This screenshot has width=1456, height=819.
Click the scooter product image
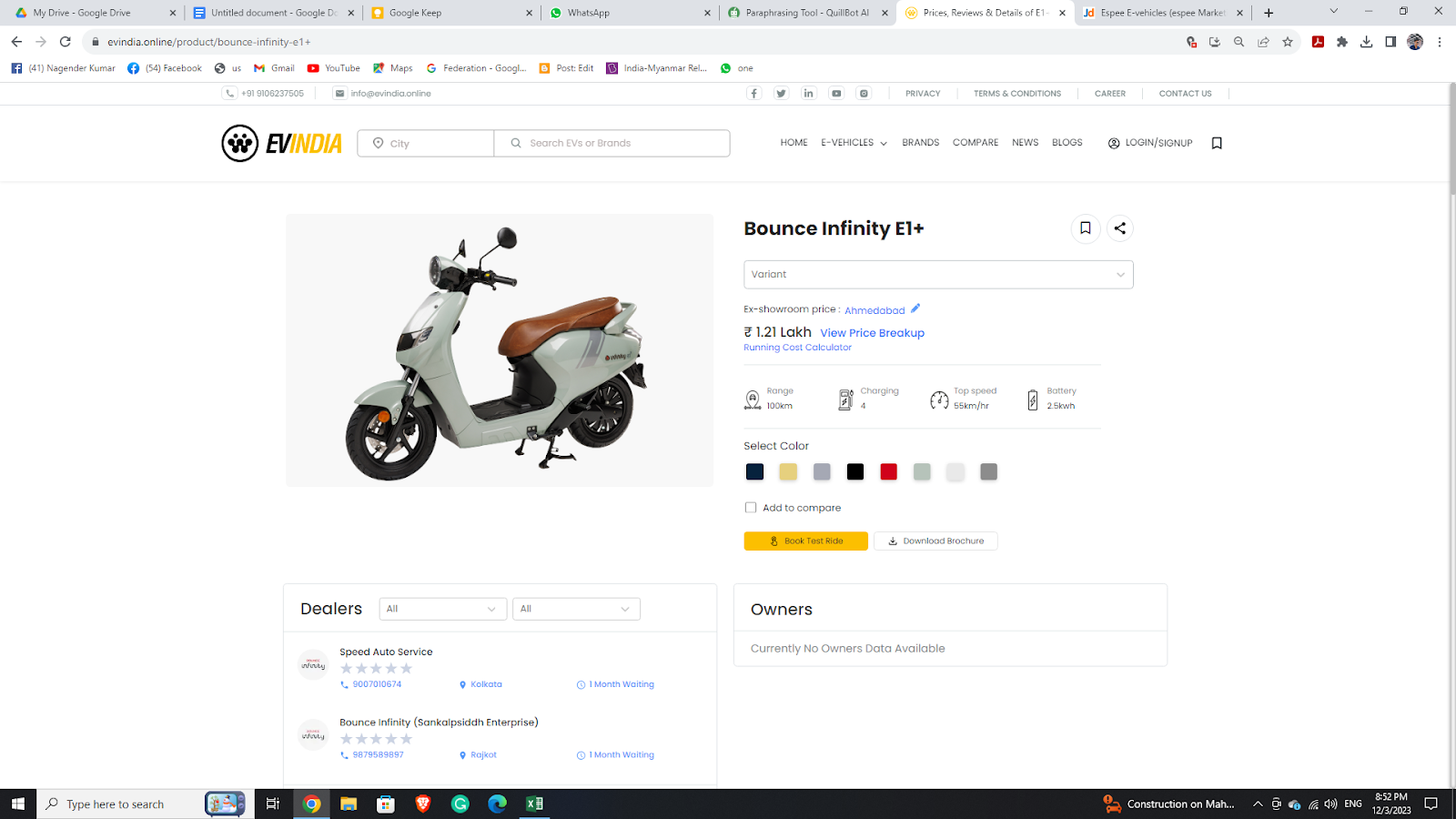pyautogui.click(x=499, y=350)
